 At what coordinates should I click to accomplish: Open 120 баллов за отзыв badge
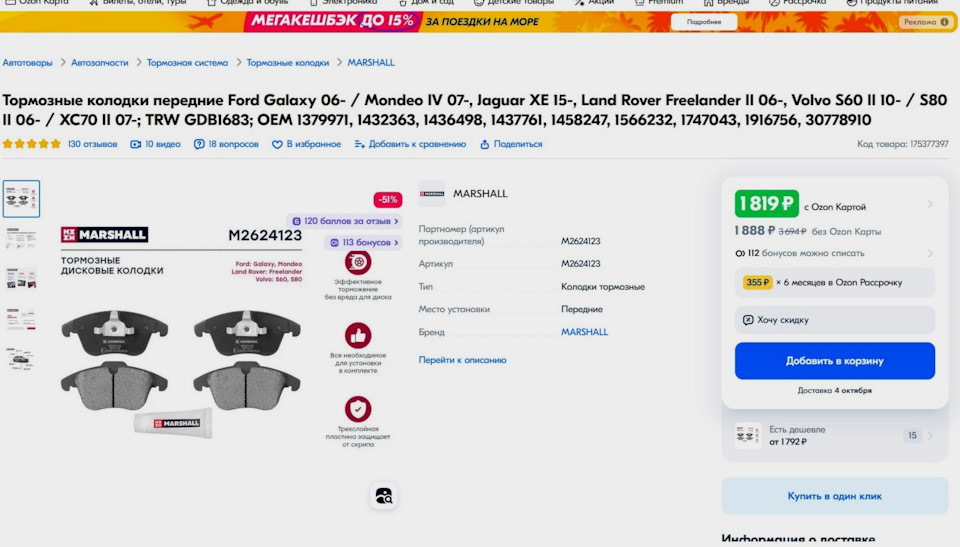[345, 221]
